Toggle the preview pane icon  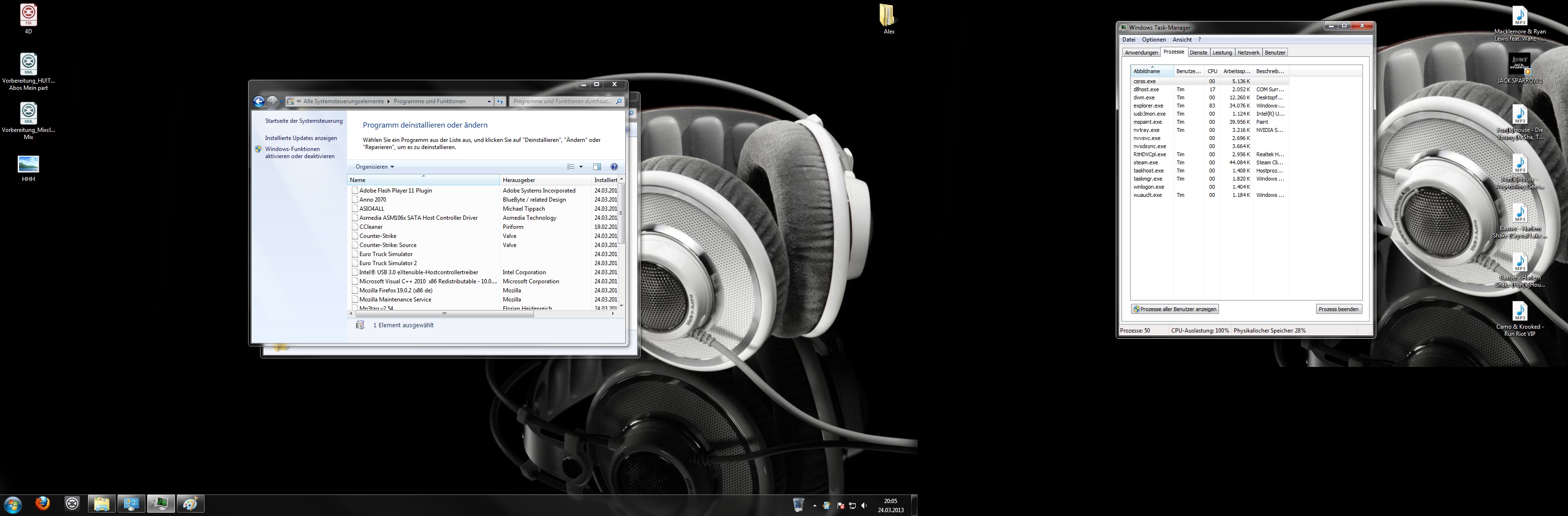pyautogui.click(x=597, y=167)
